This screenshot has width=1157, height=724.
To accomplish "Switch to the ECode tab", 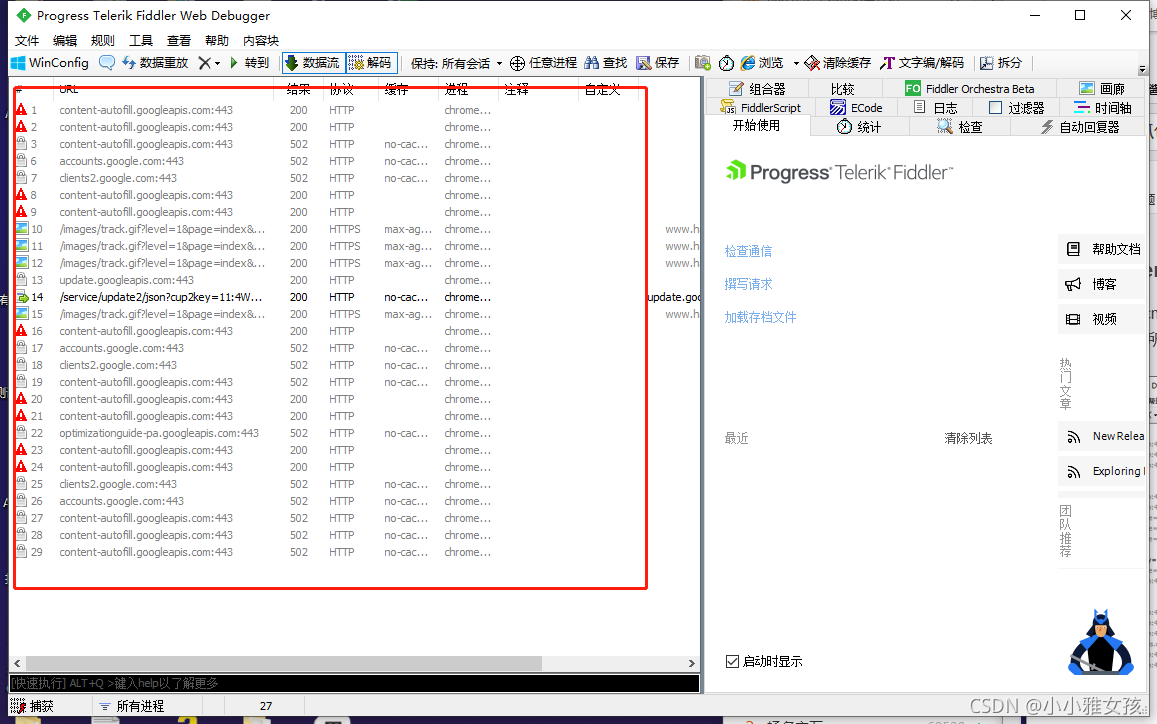I will (856, 108).
